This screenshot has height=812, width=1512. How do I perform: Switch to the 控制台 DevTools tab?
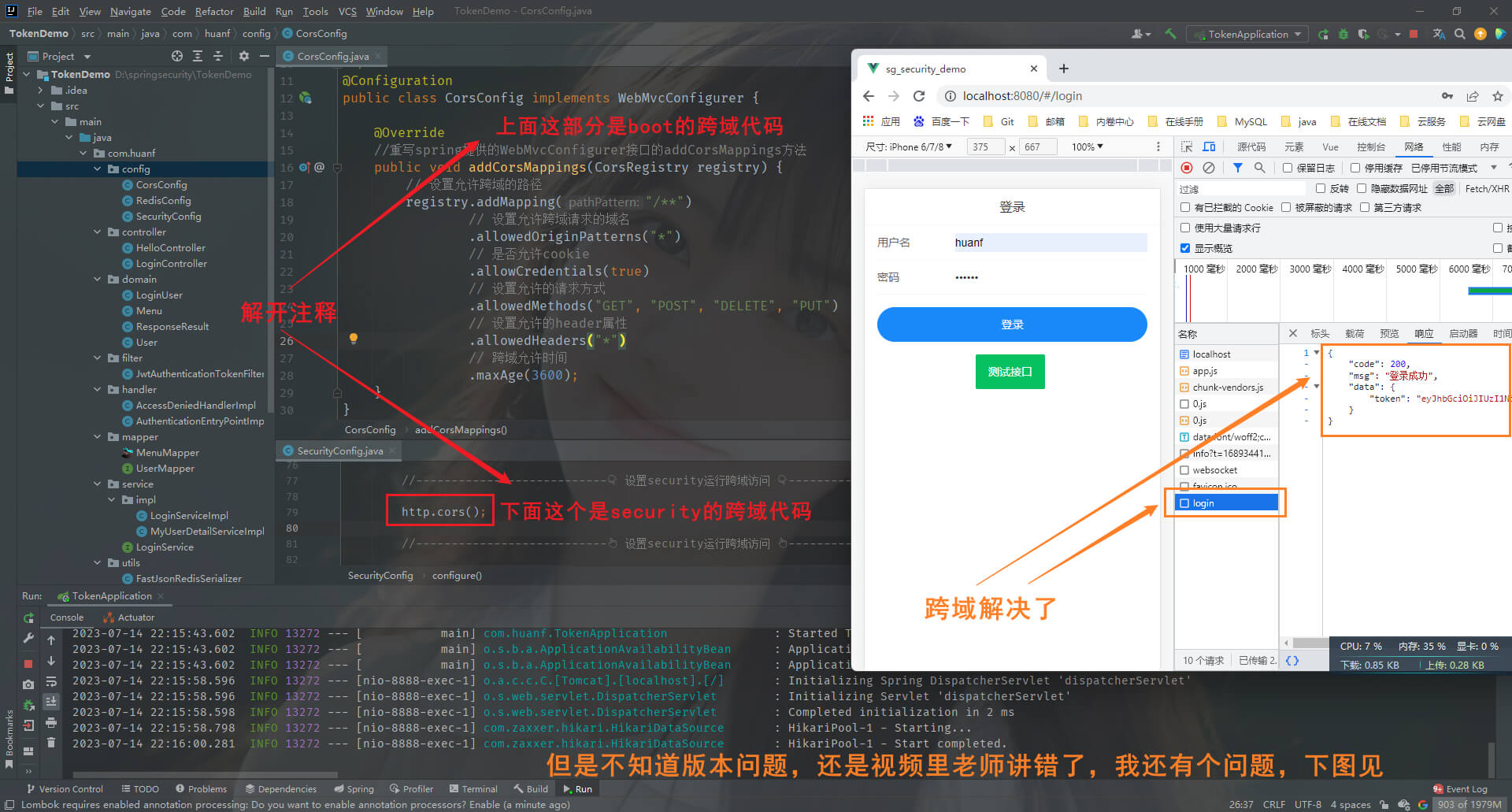(1371, 146)
